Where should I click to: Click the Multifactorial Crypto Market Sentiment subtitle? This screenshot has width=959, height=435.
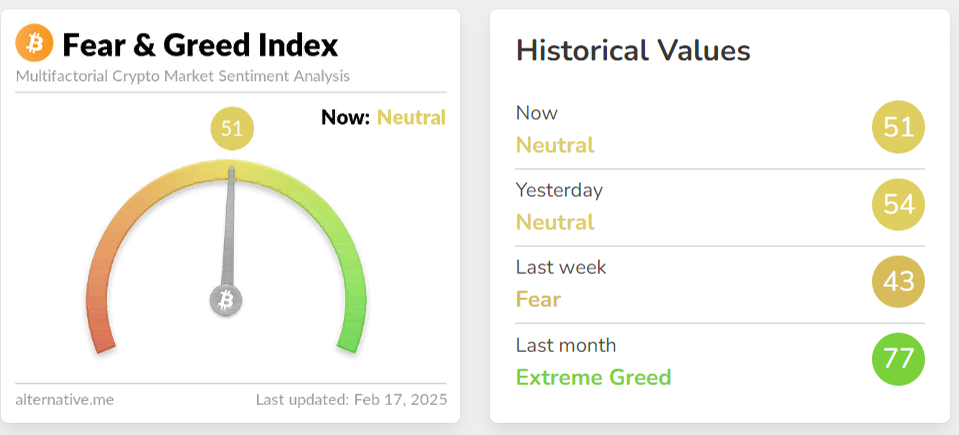pyautogui.click(x=182, y=76)
